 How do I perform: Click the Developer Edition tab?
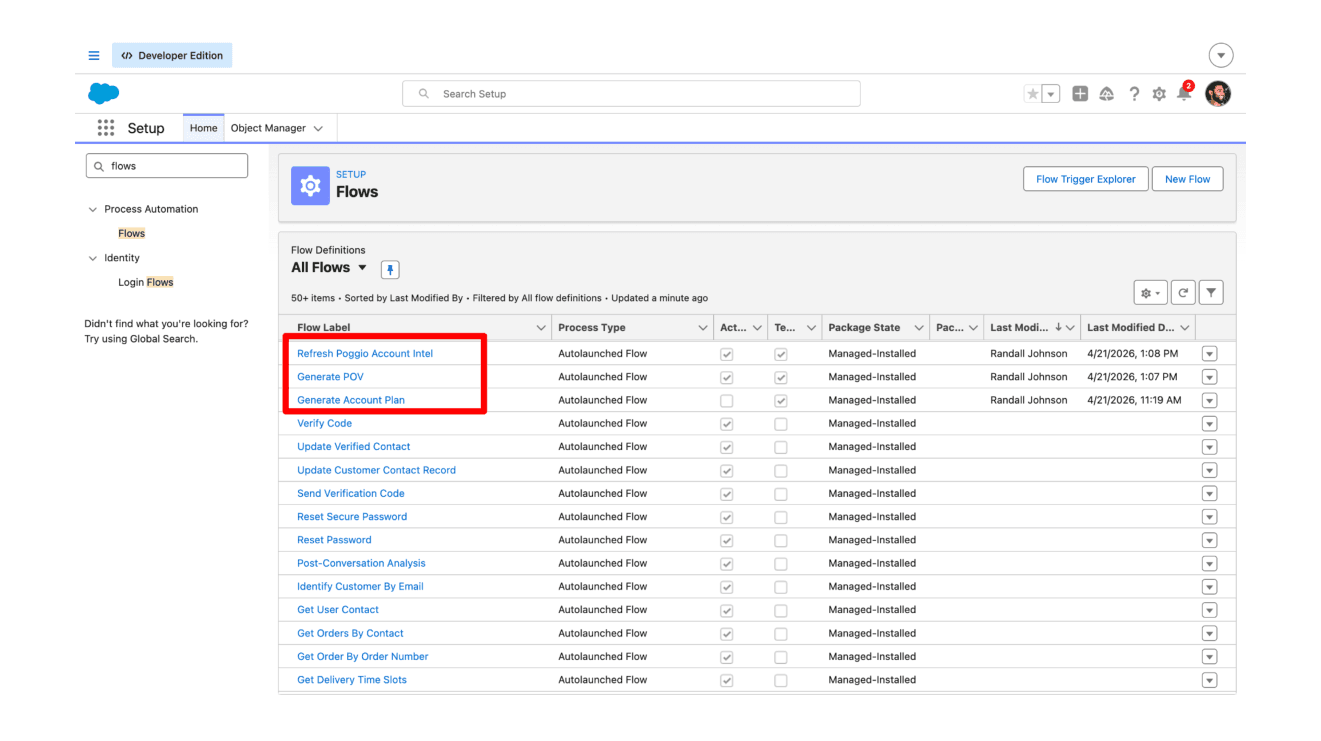point(172,56)
